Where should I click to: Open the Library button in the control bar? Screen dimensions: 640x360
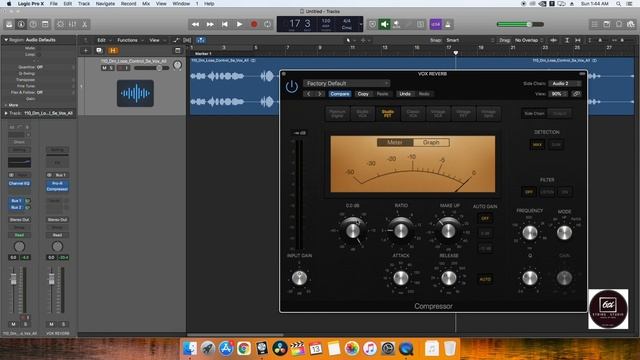click(9, 24)
